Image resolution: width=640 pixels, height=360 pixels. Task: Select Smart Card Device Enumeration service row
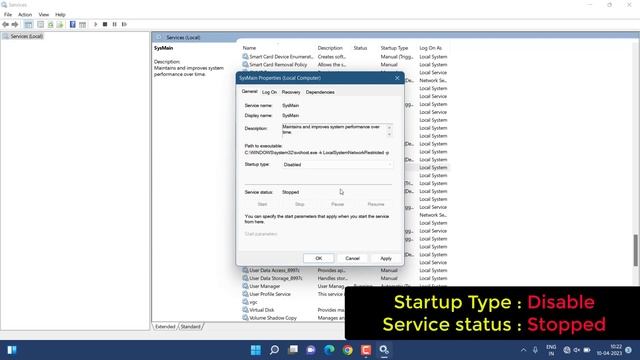[x=345, y=57]
